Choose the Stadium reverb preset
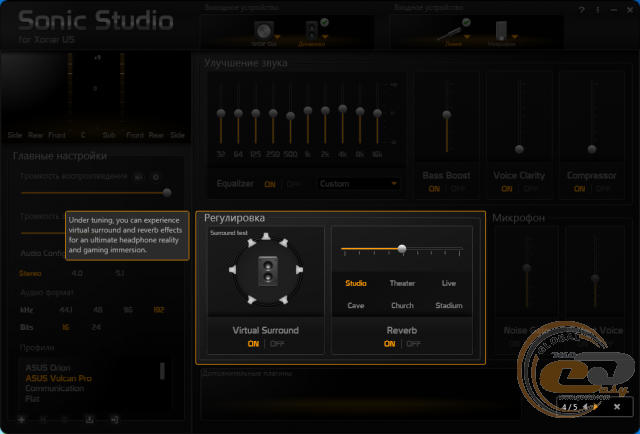Viewport: 640px width, 434px height. 449,305
